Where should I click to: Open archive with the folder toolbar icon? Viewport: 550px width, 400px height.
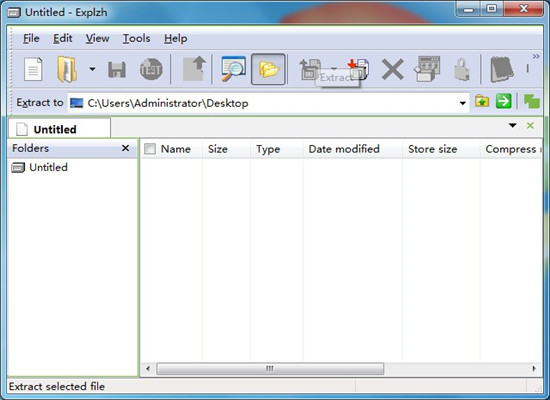pyautogui.click(x=67, y=69)
